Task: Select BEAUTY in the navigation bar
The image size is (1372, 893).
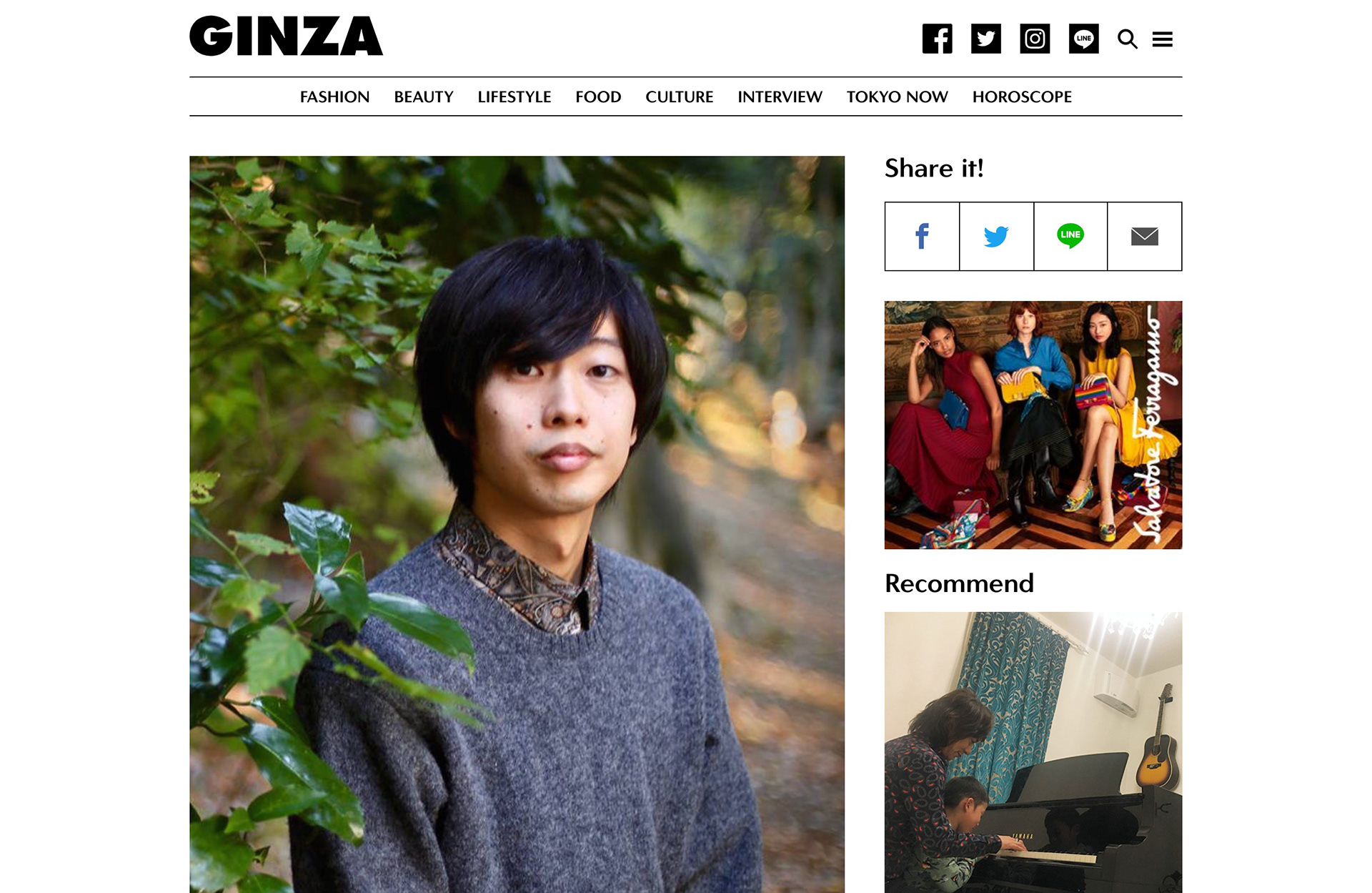Action: pos(424,97)
